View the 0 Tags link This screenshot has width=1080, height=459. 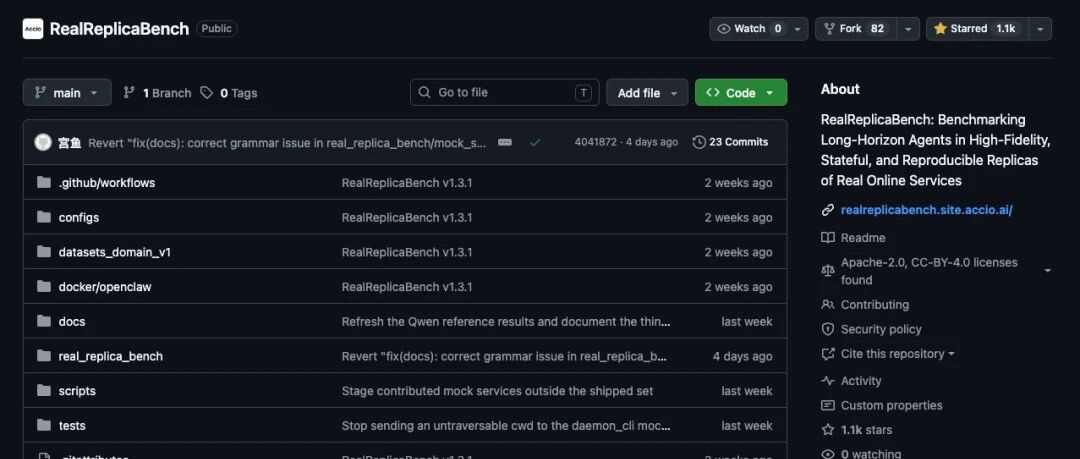(x=229, y=93)
